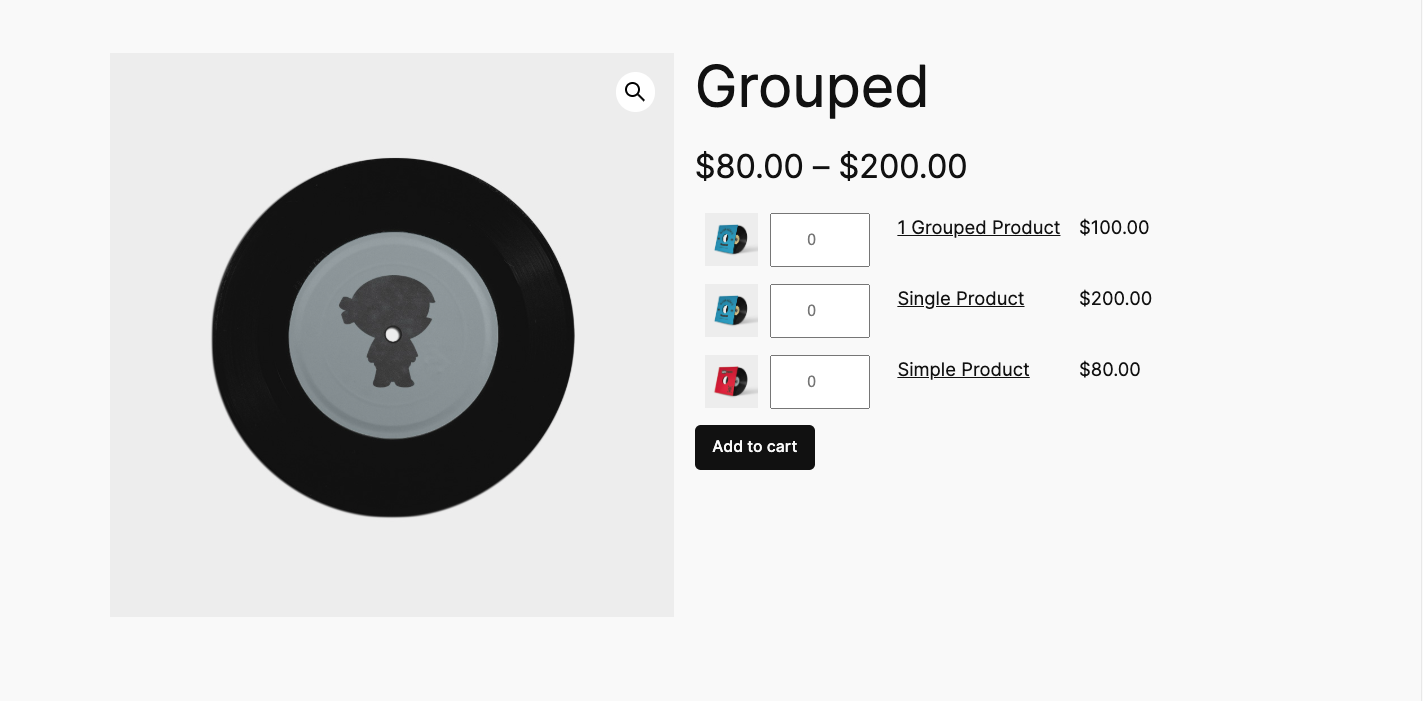Click the $100.00 price label
The image size is (1423, 701).
click(1114, 228)
